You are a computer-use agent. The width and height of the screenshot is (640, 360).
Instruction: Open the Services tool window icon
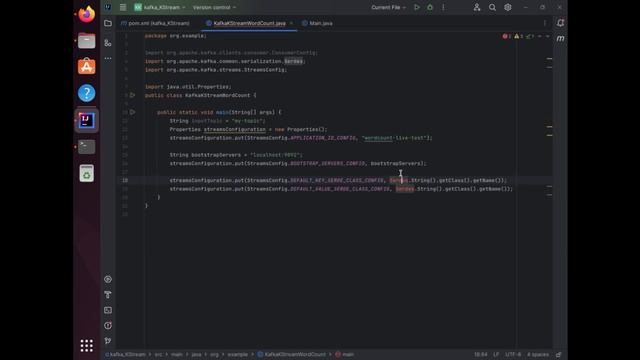point(108,279)
